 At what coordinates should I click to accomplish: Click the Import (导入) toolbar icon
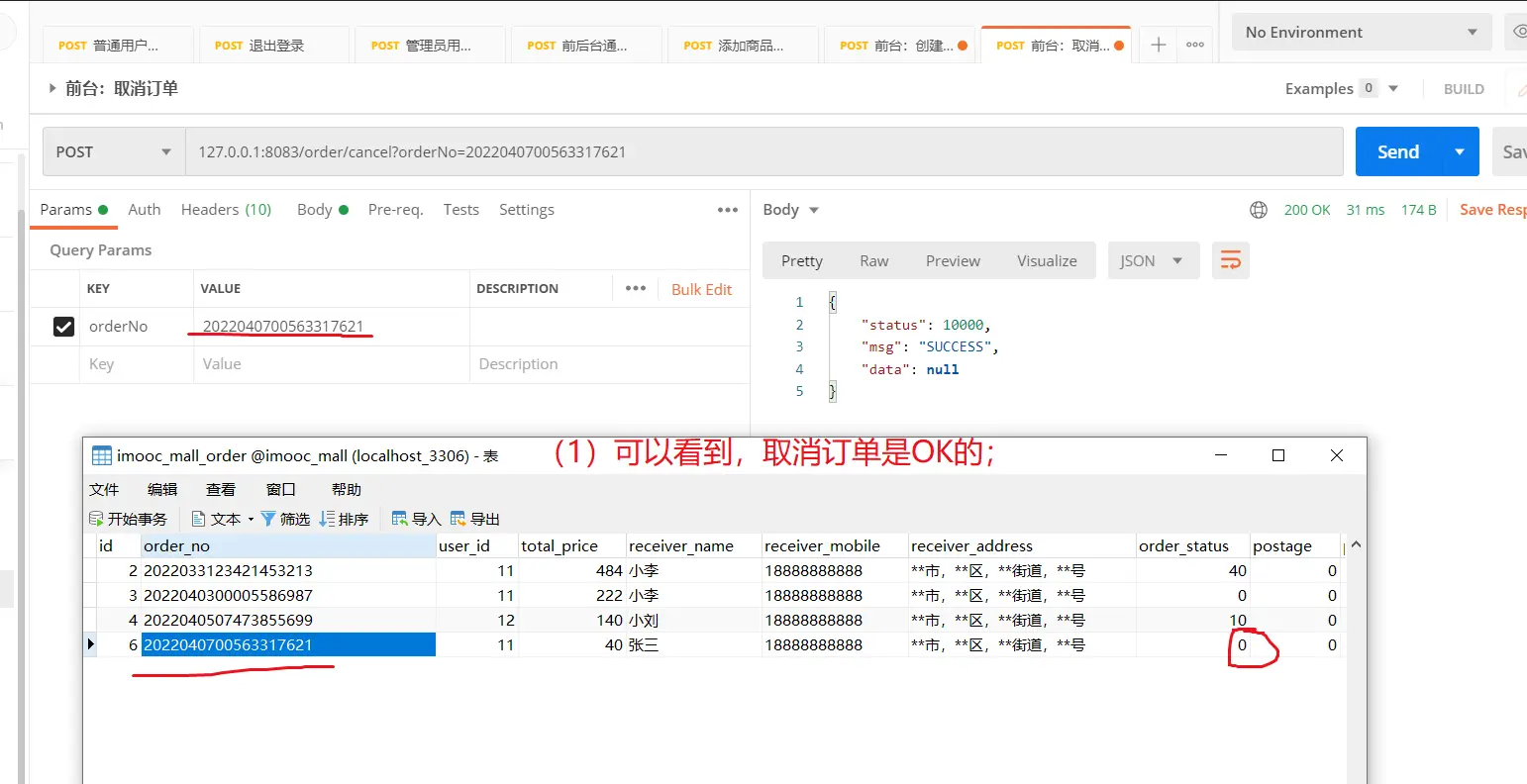400,519
